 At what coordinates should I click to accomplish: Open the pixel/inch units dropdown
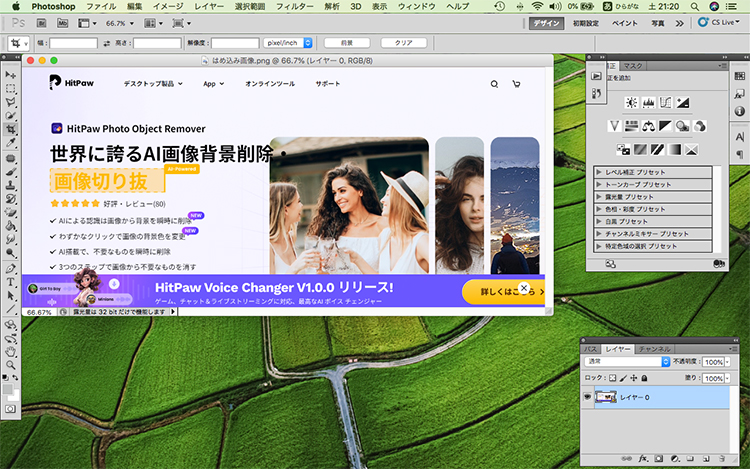(x=287, y=43)
